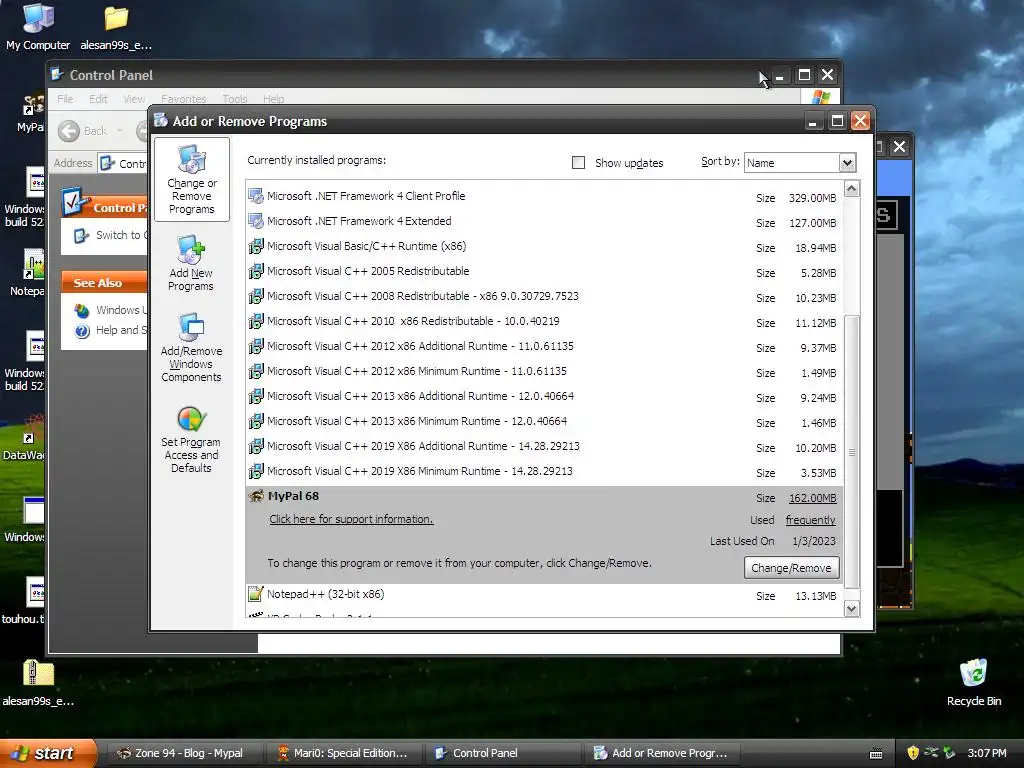Viewport: 1024px width, 768px height.
Task: Click the 162.00MB size value of MyPal
Action: [x=812, y=498]
